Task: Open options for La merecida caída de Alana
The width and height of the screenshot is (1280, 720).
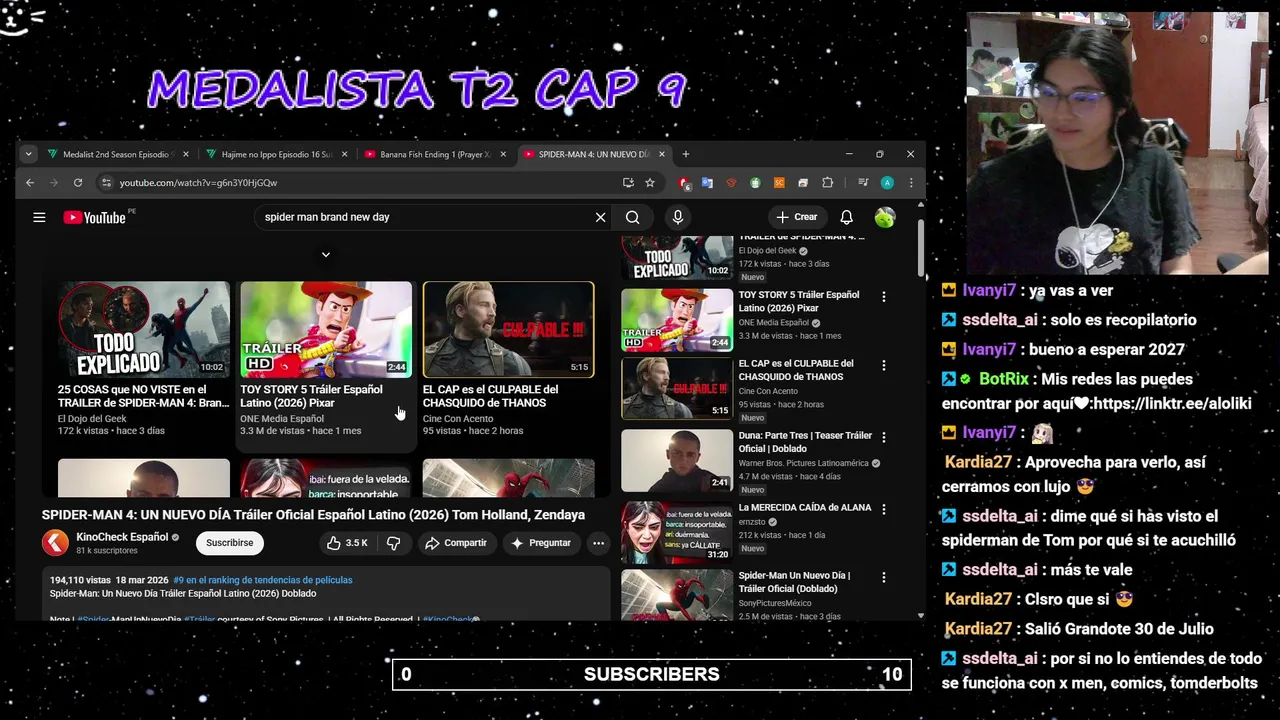Action: point(883,509)
